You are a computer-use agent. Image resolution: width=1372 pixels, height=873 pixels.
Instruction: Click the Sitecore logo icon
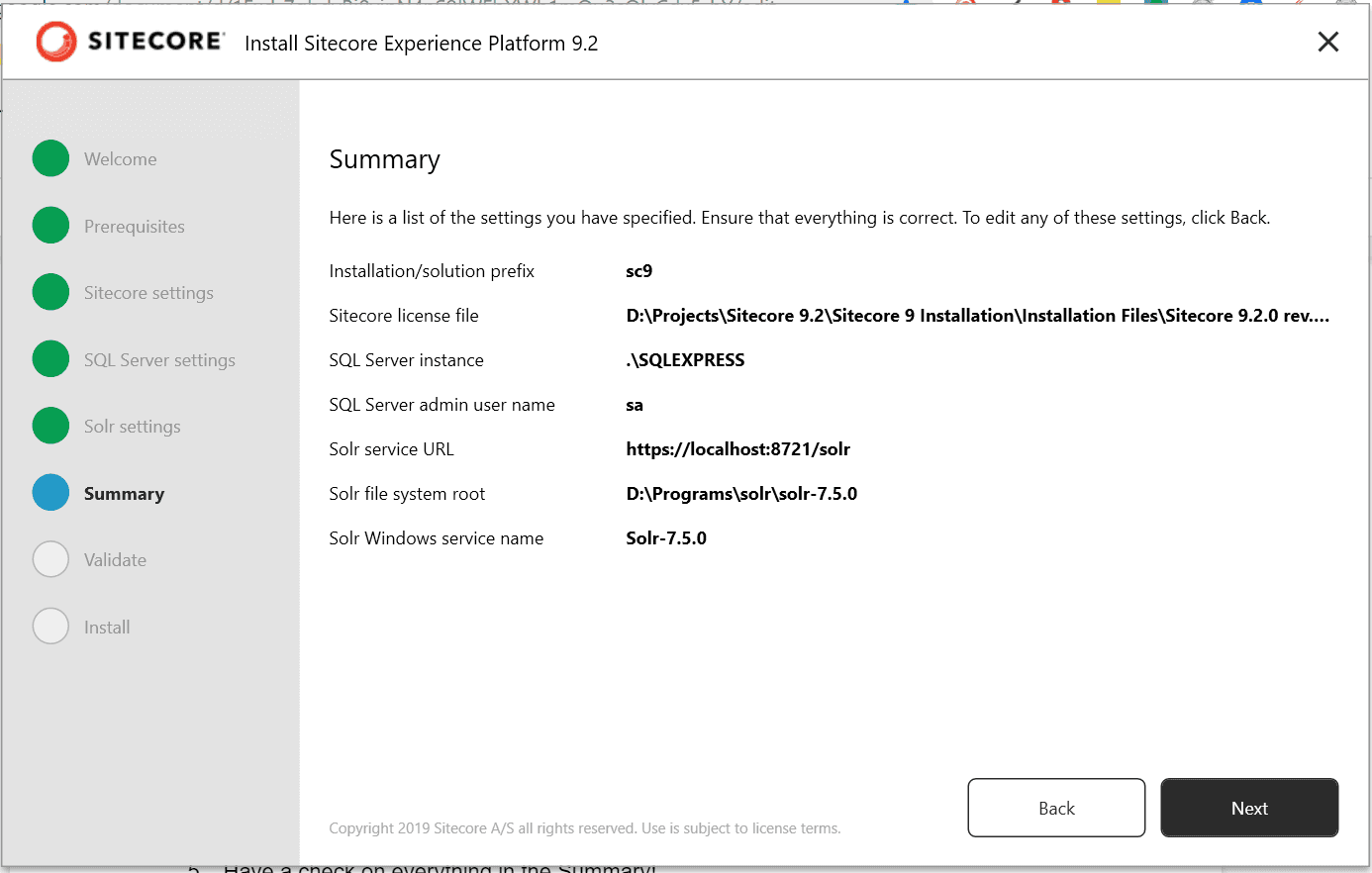56,42
